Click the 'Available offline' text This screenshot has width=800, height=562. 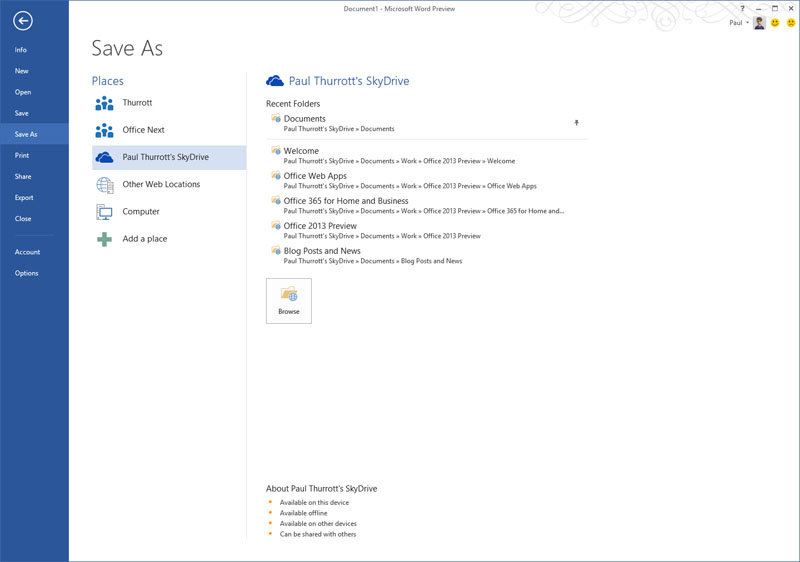pos(304,513)
